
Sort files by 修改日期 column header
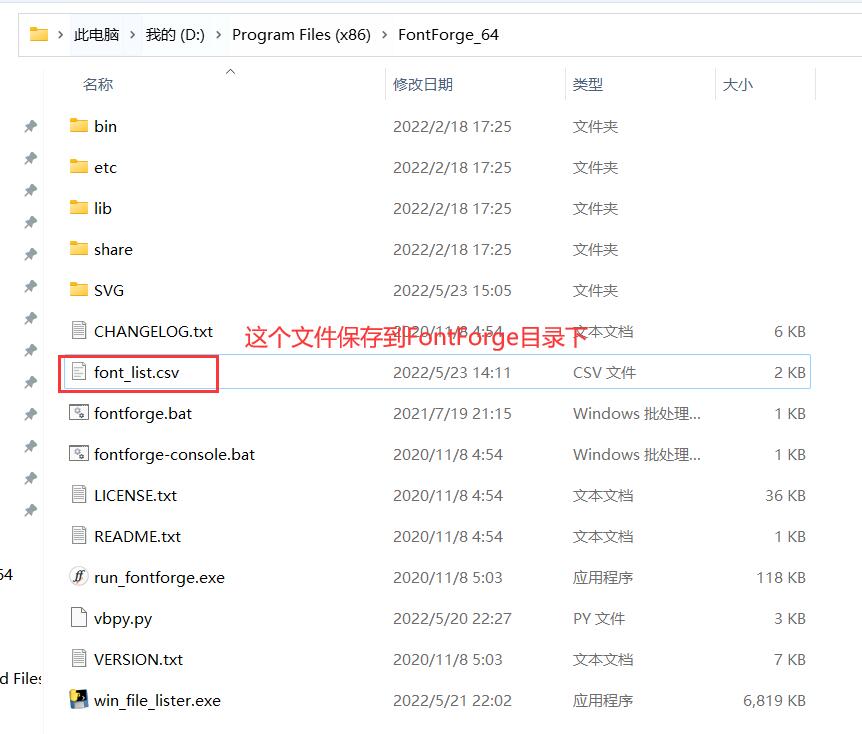[x=422, y=85]
